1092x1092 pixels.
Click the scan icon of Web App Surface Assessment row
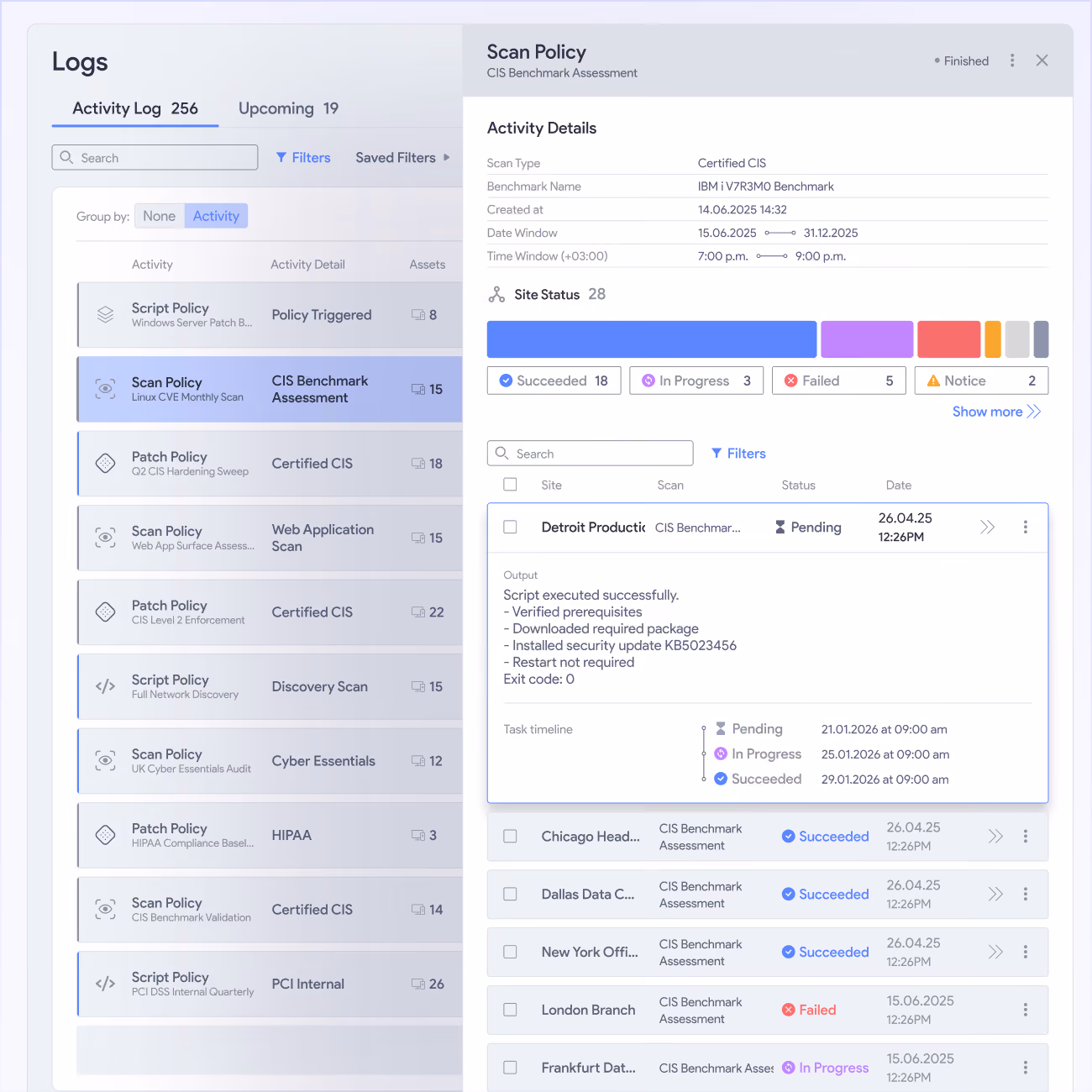105,538
